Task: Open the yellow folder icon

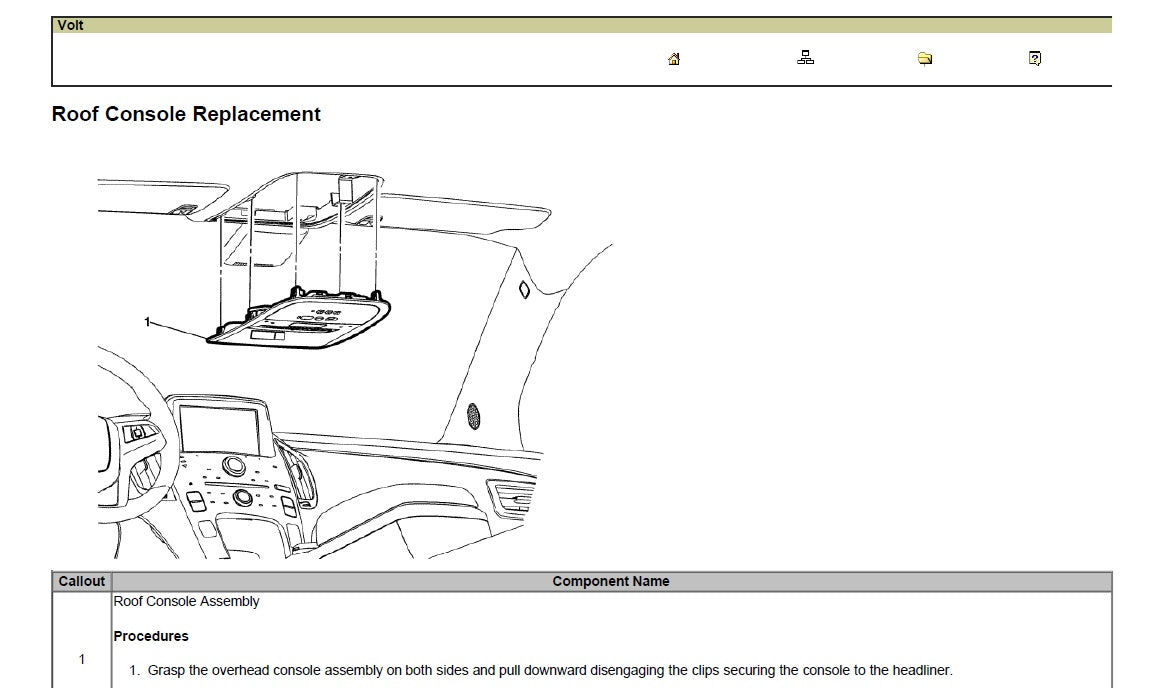Action: click(x=925, y=58)
